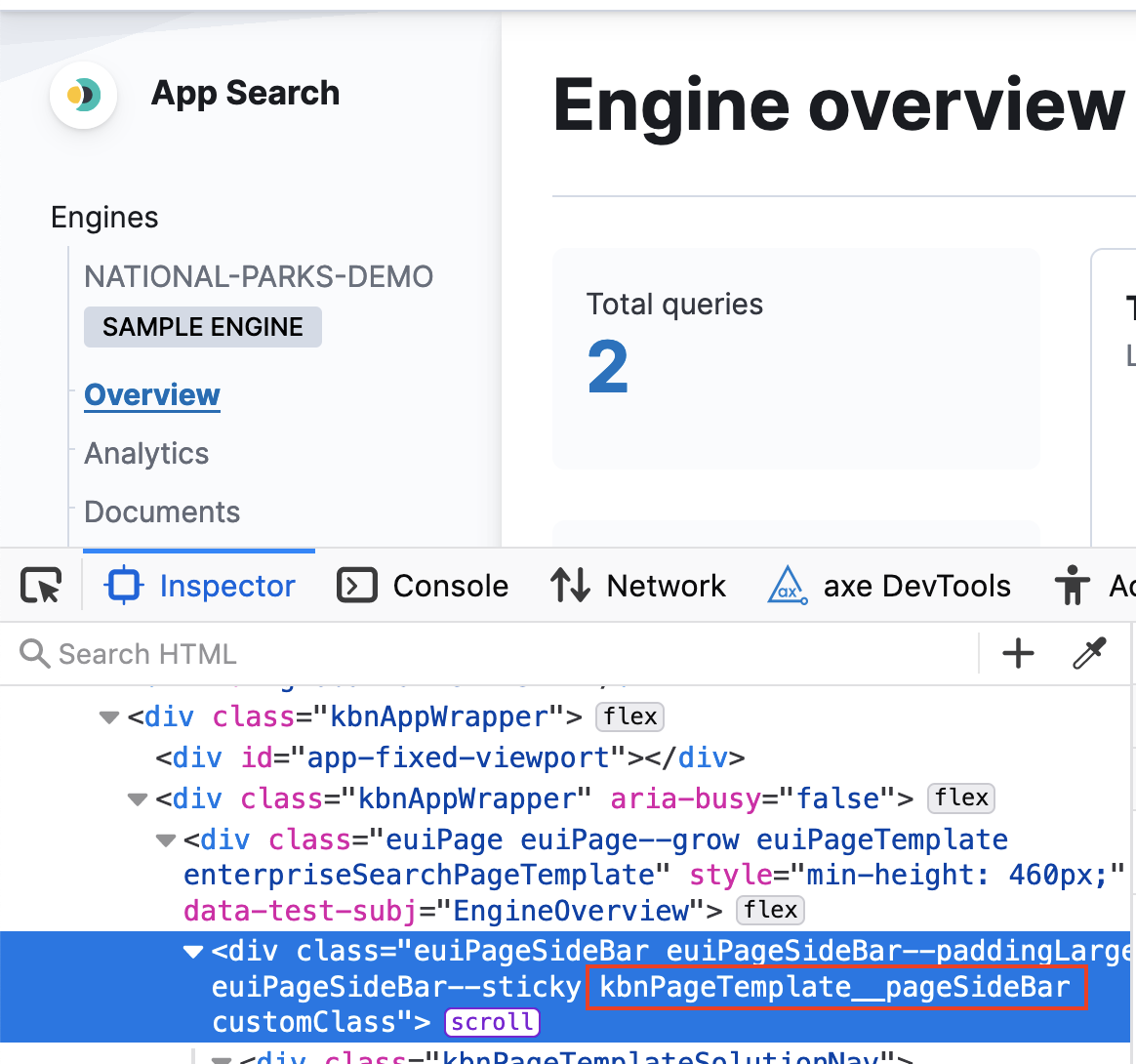1136x1064 pixels.
Task: Open the Overview nav link
Action: point(152,395)
